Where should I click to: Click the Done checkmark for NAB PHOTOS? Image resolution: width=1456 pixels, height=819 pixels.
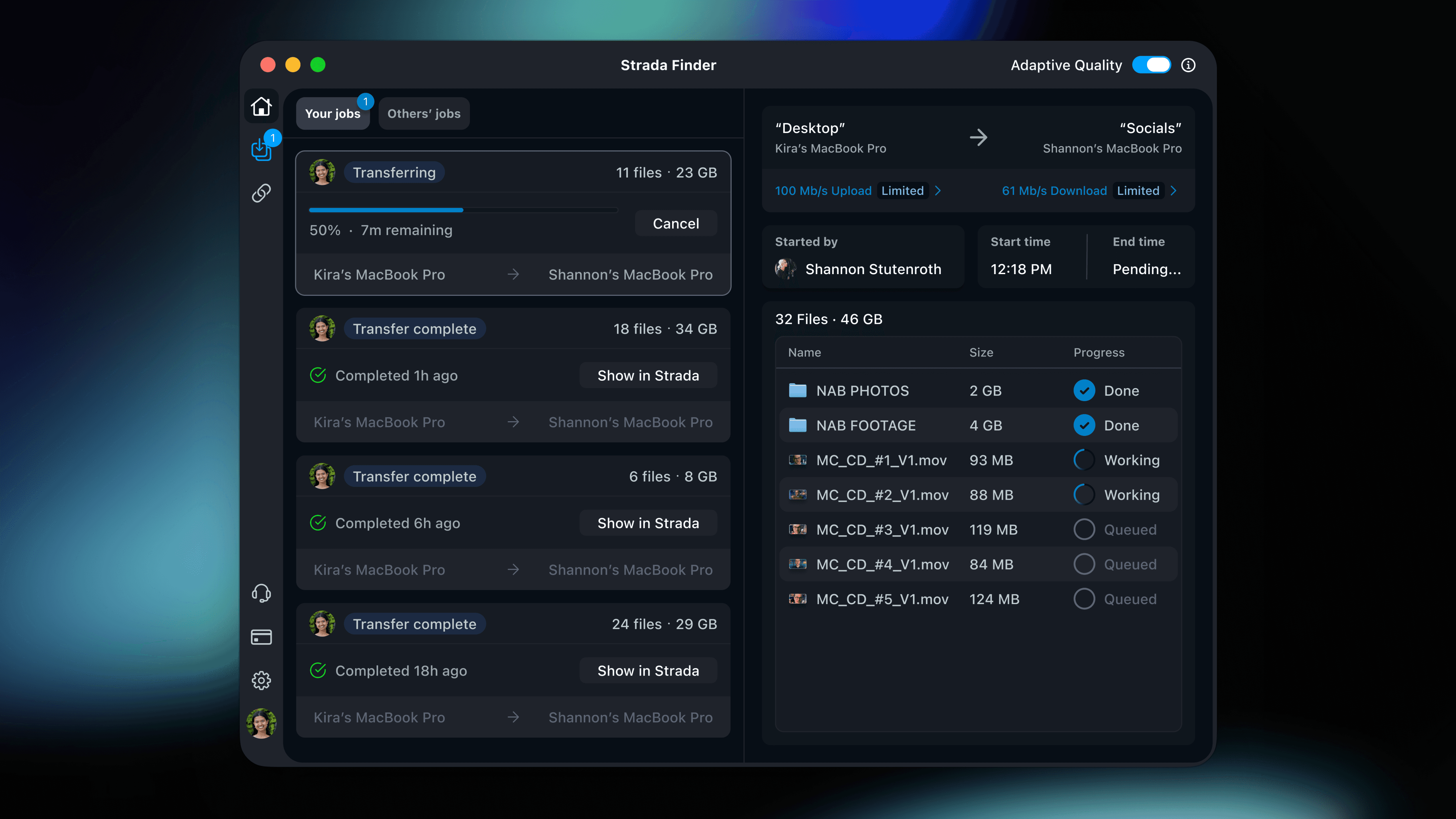coord(1084,390)
